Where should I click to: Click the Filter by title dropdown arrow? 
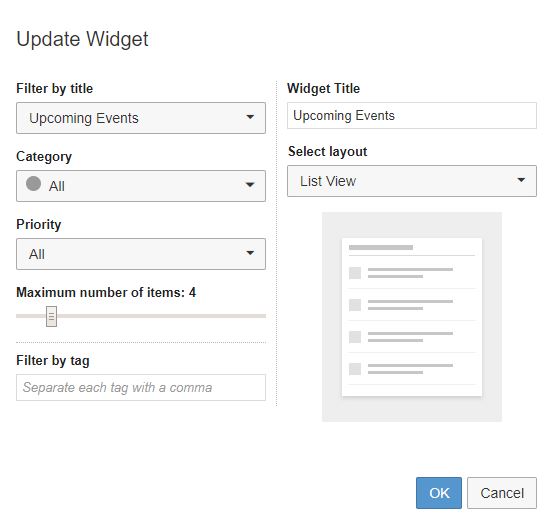click(250, 117)
